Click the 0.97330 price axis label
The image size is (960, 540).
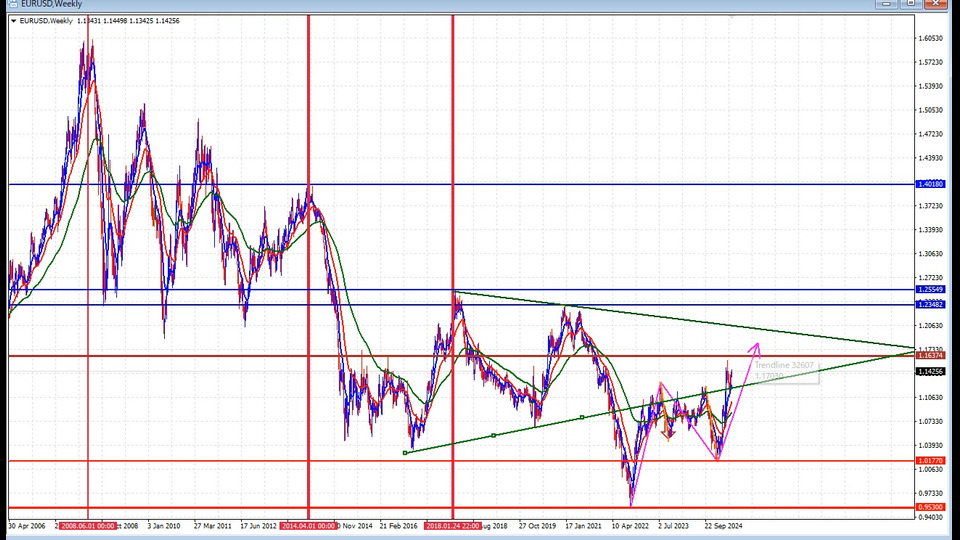pos(930,493)
